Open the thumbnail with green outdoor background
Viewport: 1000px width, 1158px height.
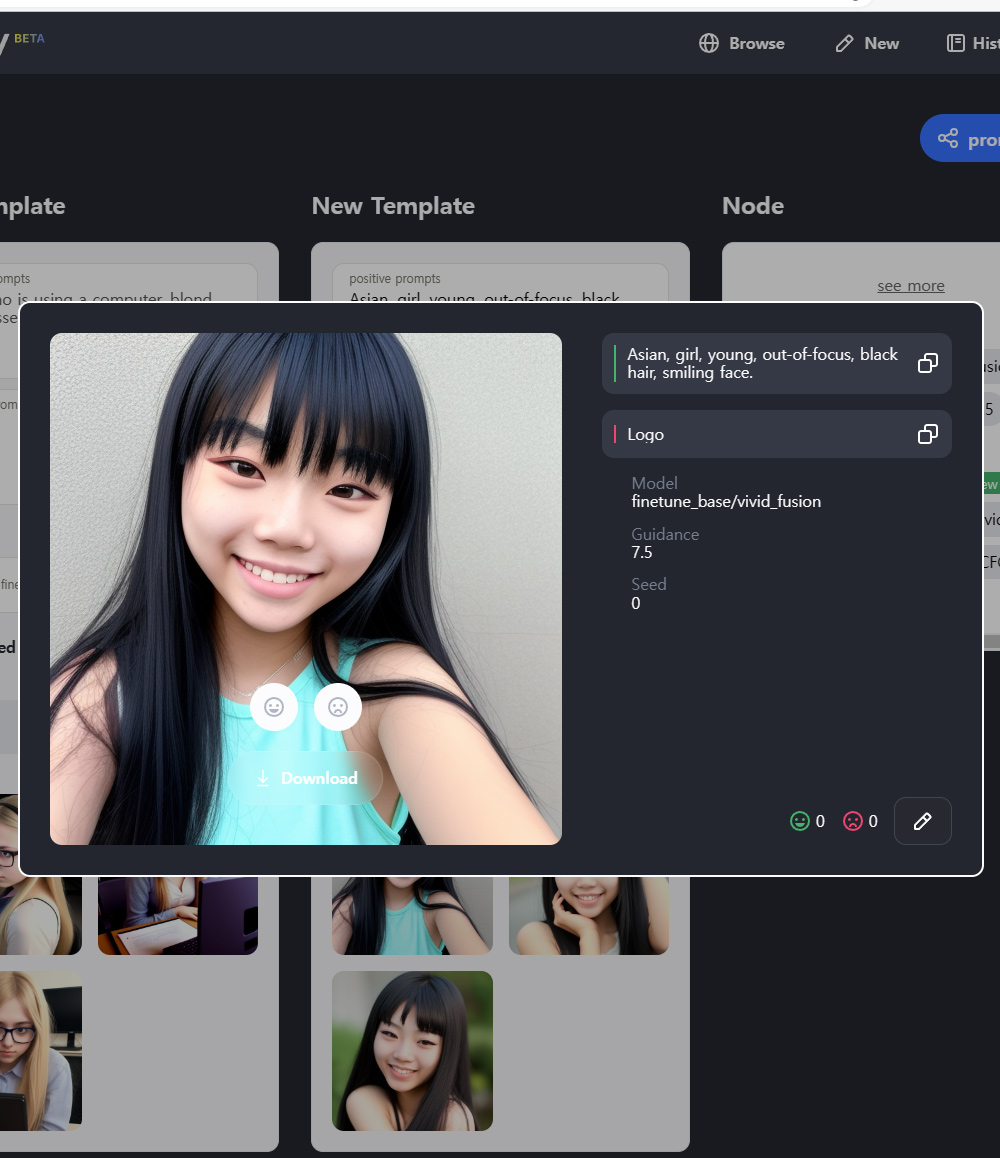(412, 1051)
